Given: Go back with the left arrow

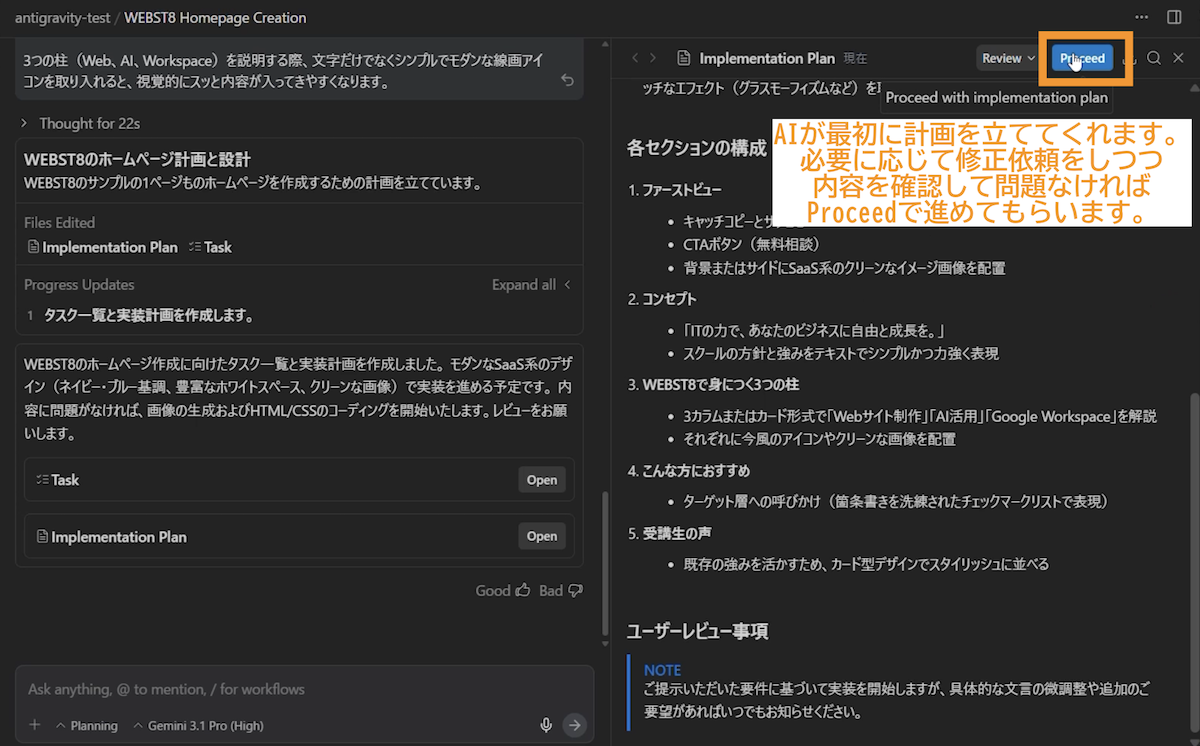Looking at the screenshot, I should [x=634, y=58].
